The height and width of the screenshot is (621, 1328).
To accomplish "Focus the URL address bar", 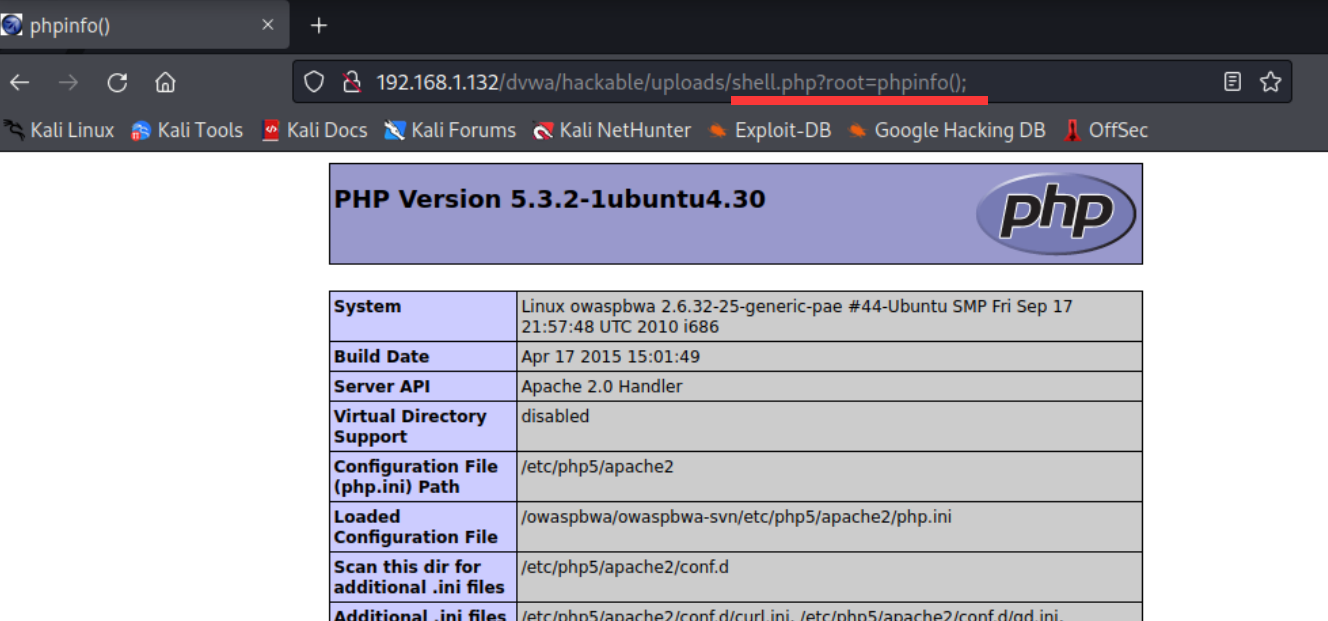I will [790, 82].
